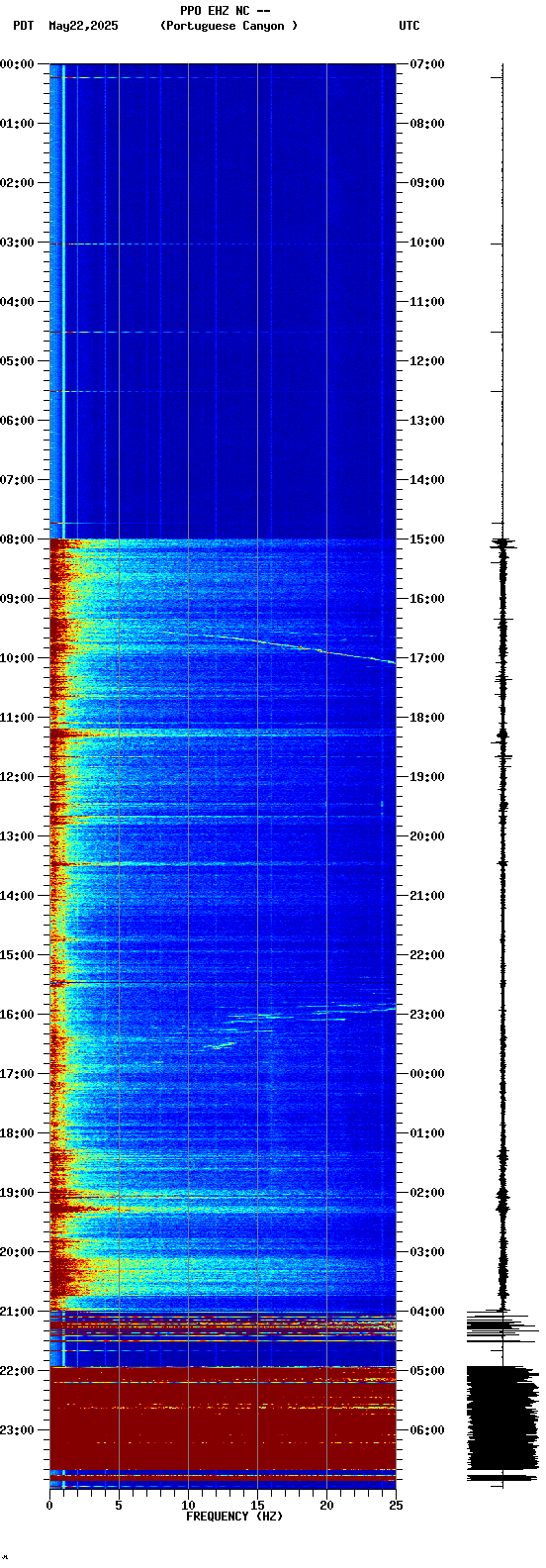Click the UTC axis '23:00' label
This screenshot has height=1568, width=546.
coord(427,1015)
